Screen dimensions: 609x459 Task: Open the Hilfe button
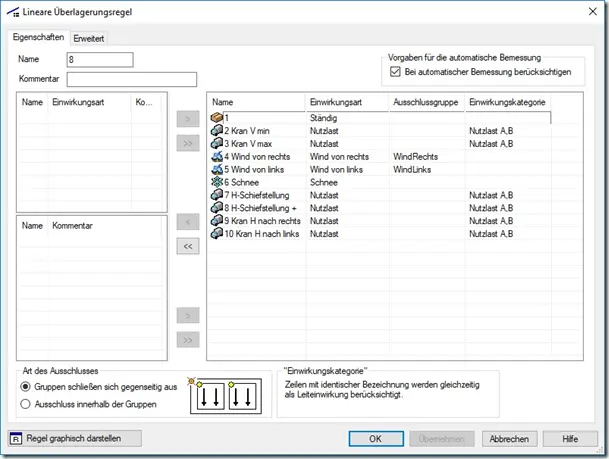[570, 439]
